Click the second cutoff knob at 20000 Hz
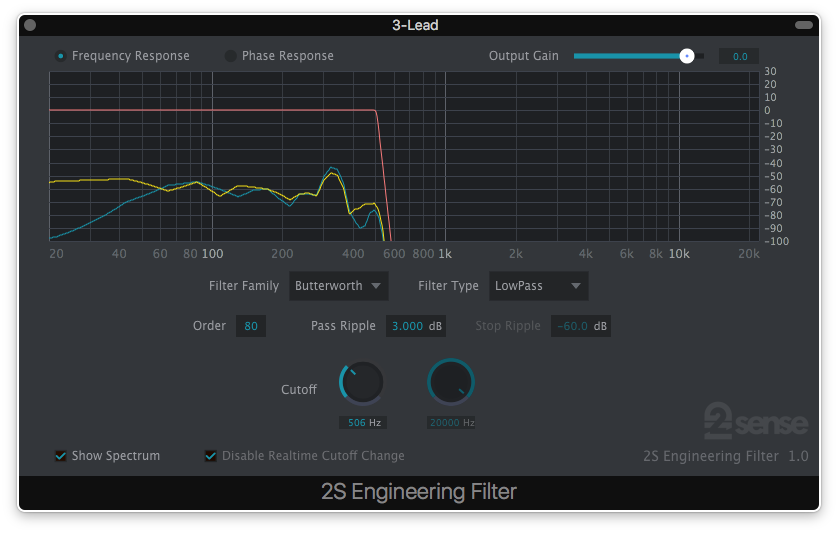The image size is (838, 533). point(451,382)
